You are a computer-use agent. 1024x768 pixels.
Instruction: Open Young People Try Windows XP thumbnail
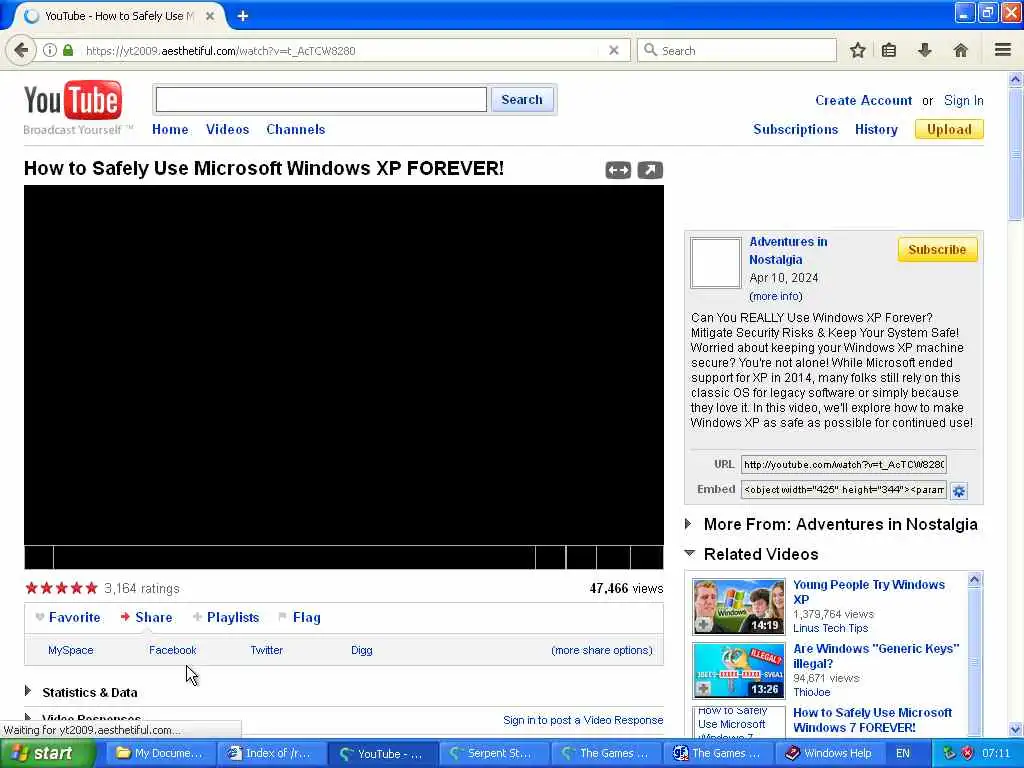[739, 607]
